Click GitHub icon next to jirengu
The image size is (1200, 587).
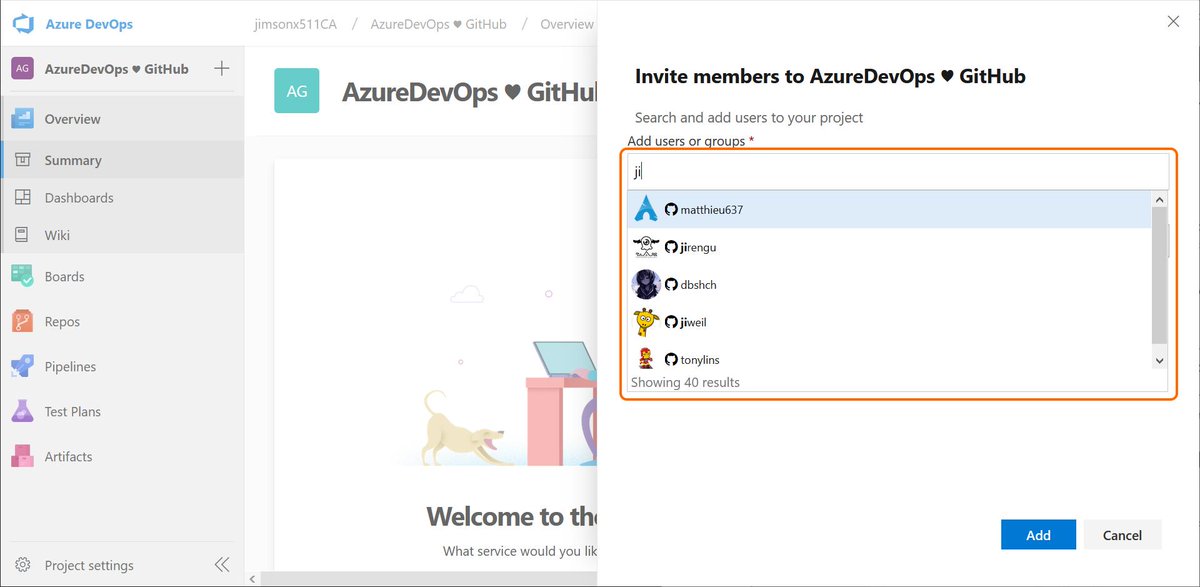coord(671,247)
